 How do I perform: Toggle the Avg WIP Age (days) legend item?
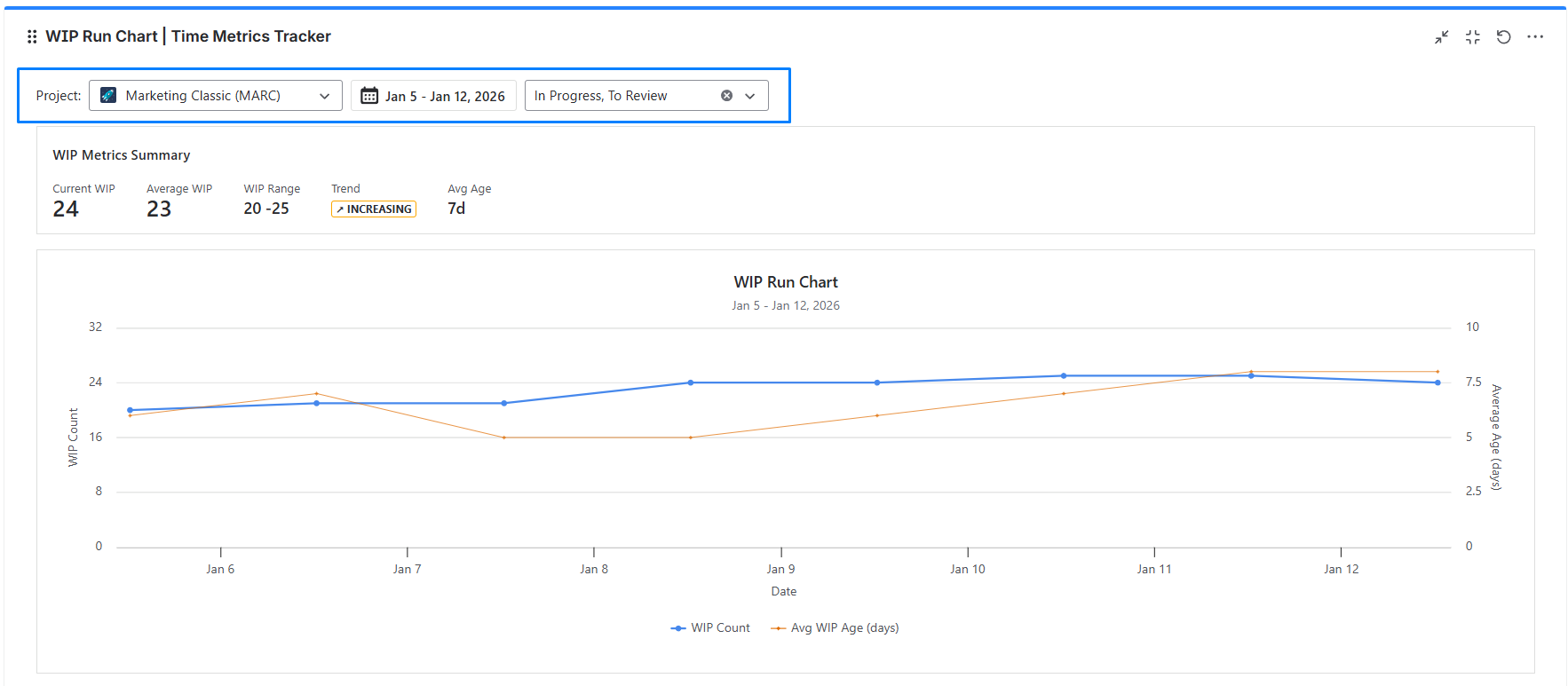[x=835, y=627]
